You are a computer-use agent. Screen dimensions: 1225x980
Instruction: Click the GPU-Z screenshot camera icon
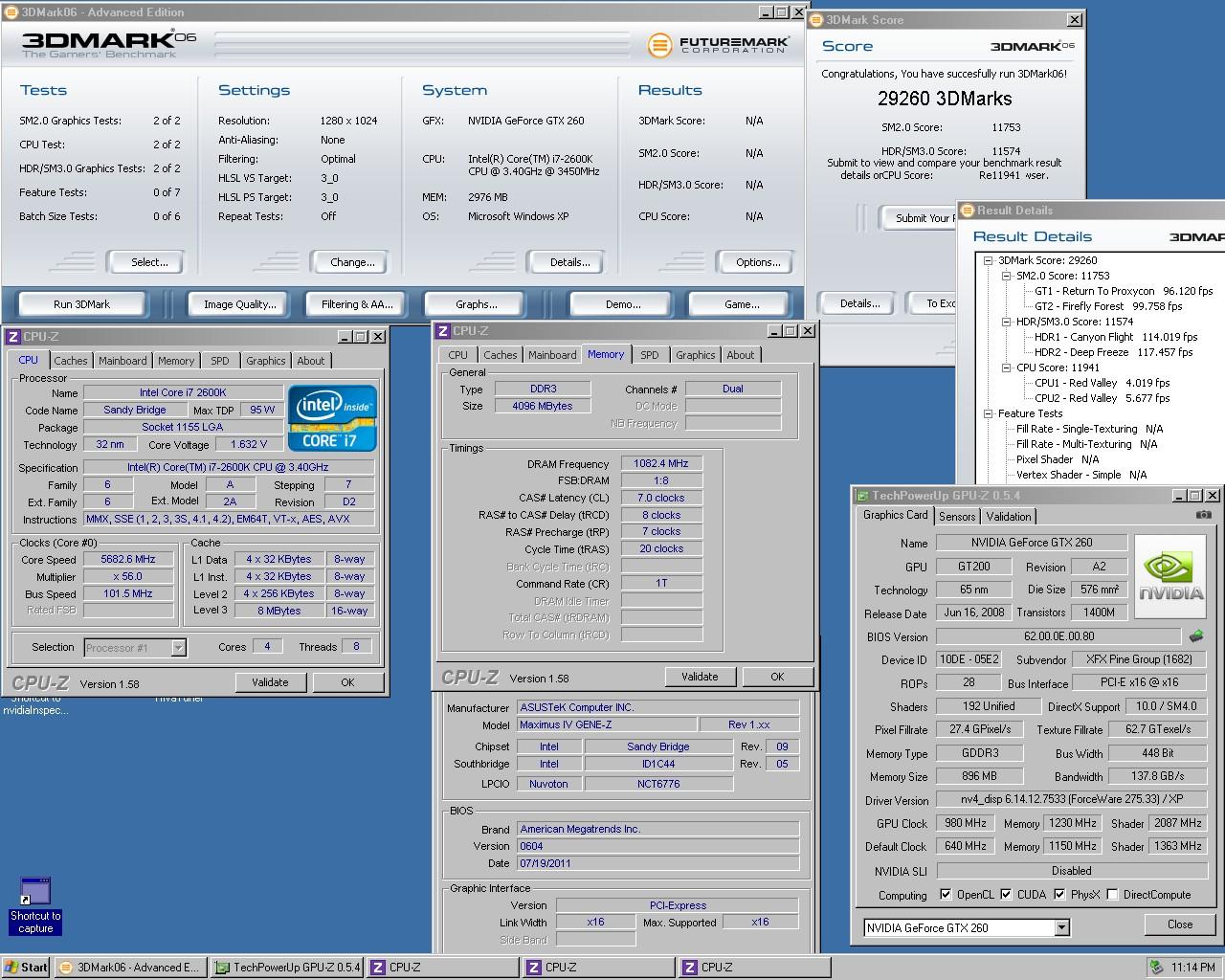pyautogui.click(x=1204, y=515)
